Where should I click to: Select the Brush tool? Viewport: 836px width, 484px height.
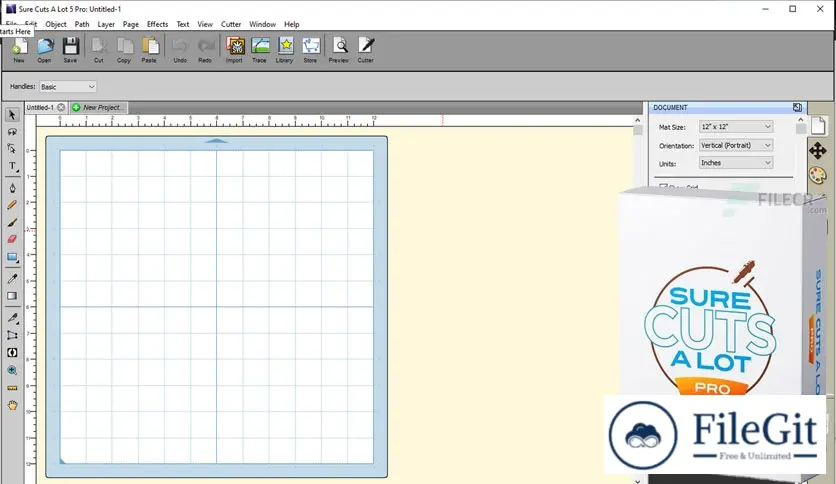coord(12,222)
